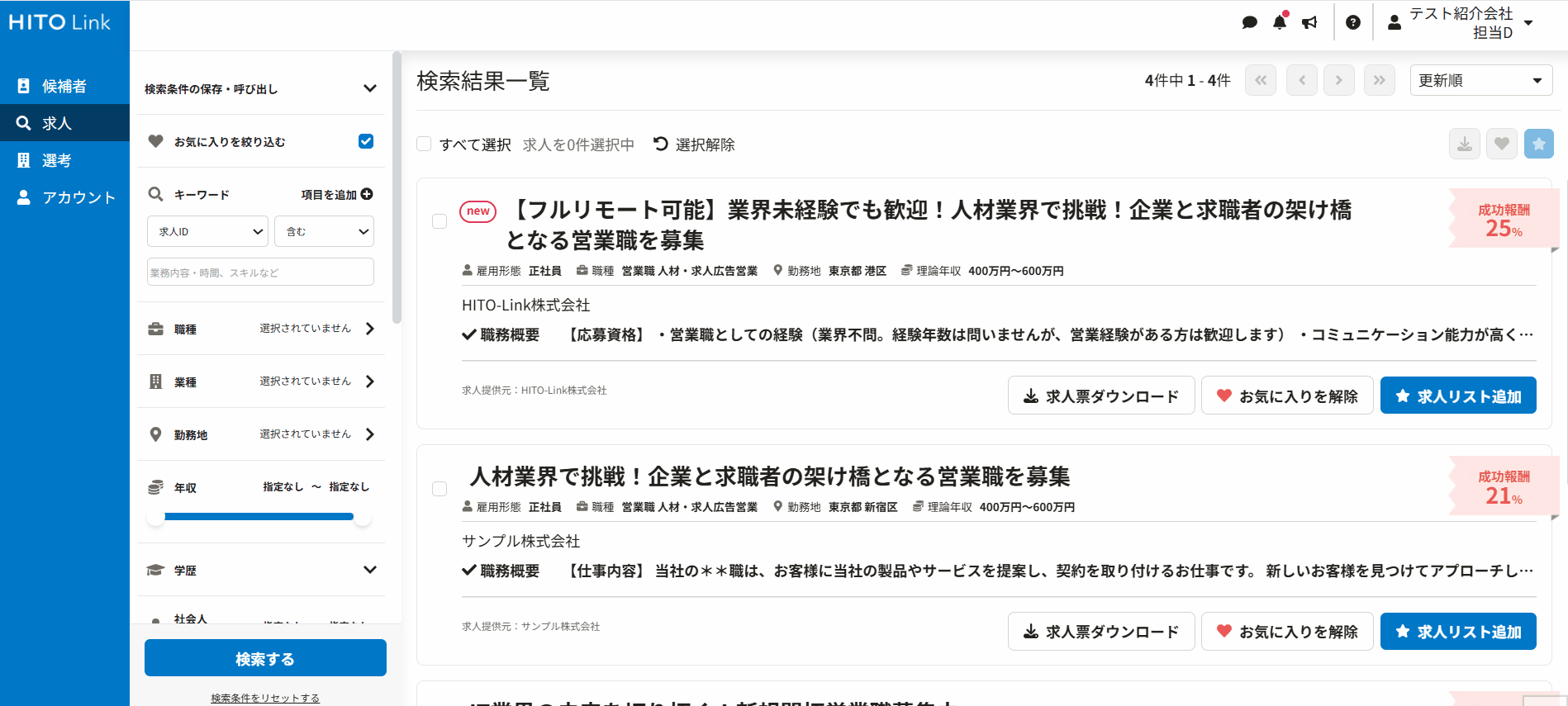Open the 求人ID field dropdown
The image size is (1568, 706).
pyautogui.click(x=208, y=231)
